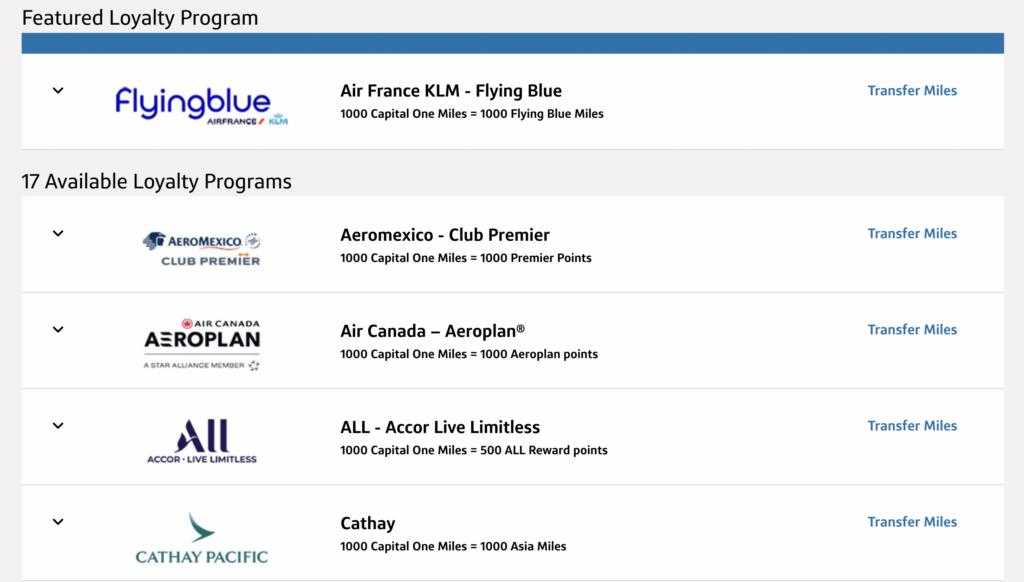1024x582 pixels.
Task: Transfer Miles to Aeromexico Club Premier
Action: click(x=912, y=233)
